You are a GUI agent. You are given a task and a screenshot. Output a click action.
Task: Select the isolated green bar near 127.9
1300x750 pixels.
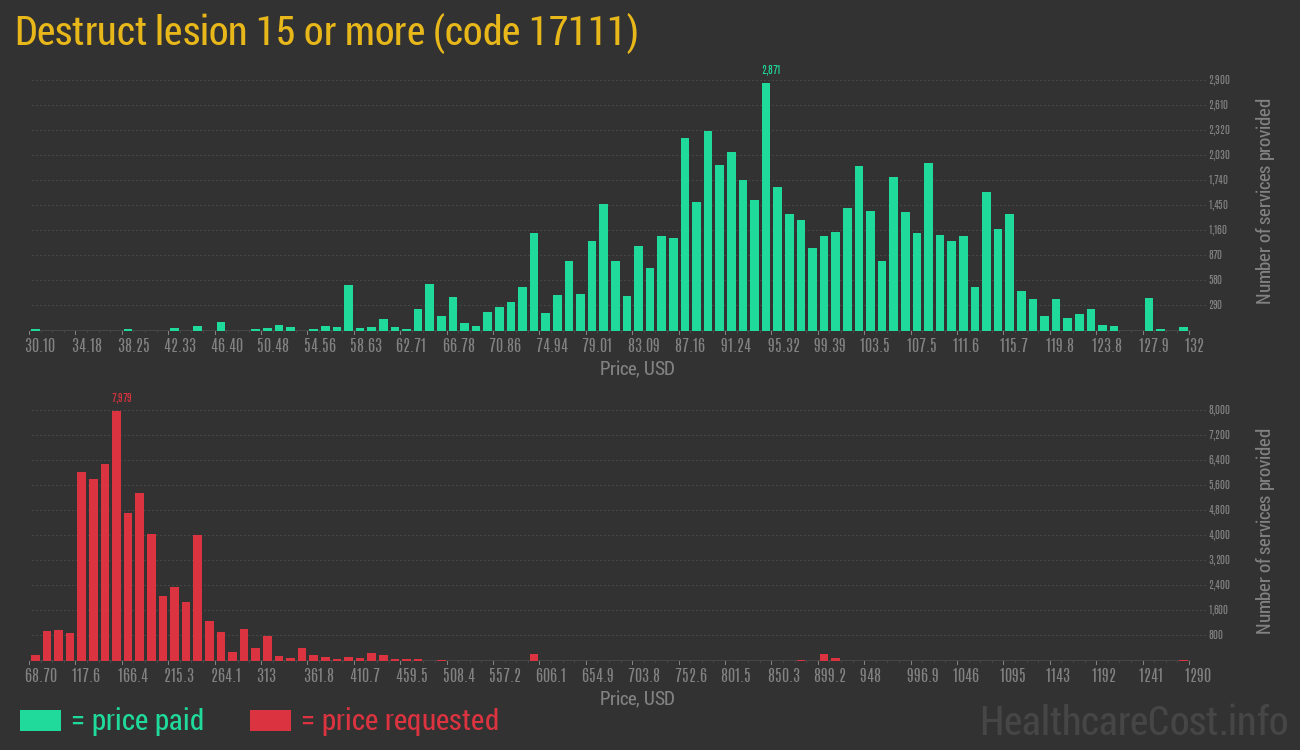click(x=1149, y=314)
